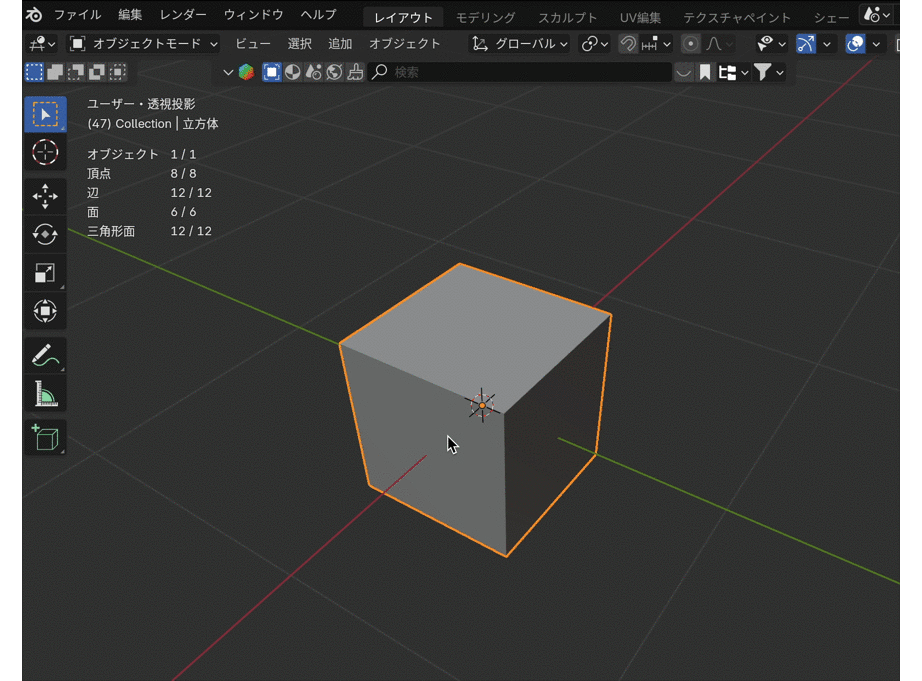Open the オブジェクトモード mode dropdown
Image resolution: width=922 pixels, height=681 pixels.
point(143,44)
